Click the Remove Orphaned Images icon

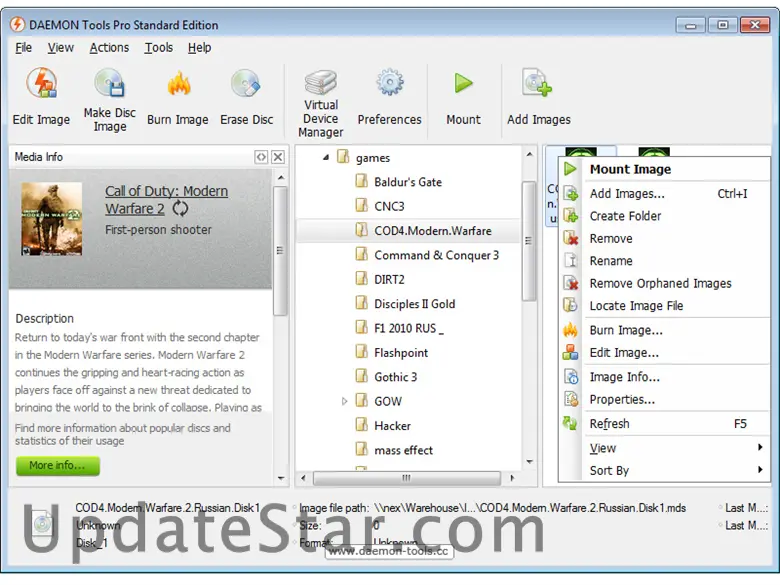click(x=571, y=283)
